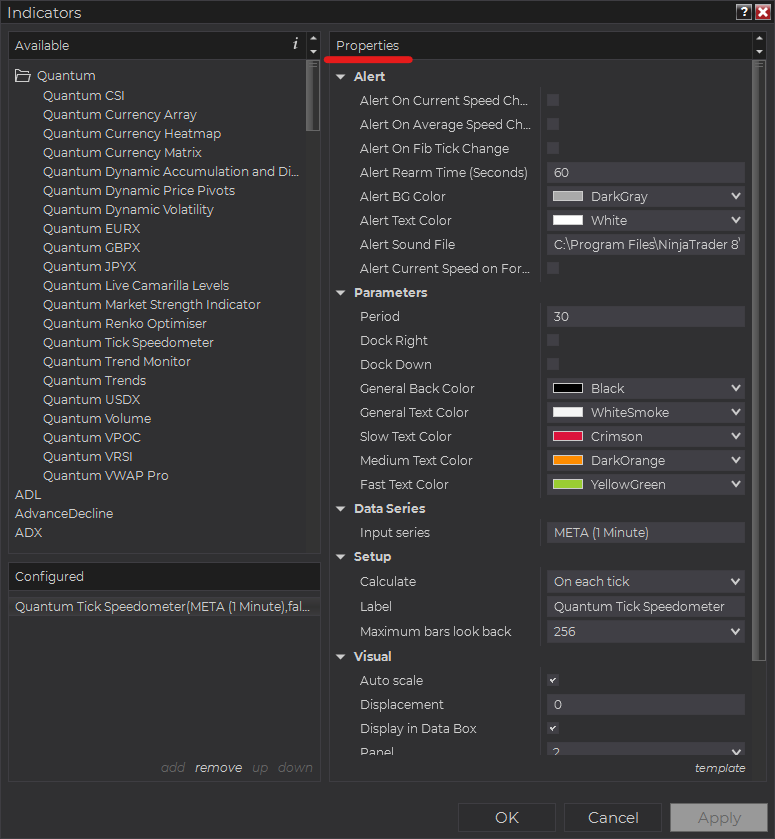Click the Period input field
The image size is (775, 839).
645,316
